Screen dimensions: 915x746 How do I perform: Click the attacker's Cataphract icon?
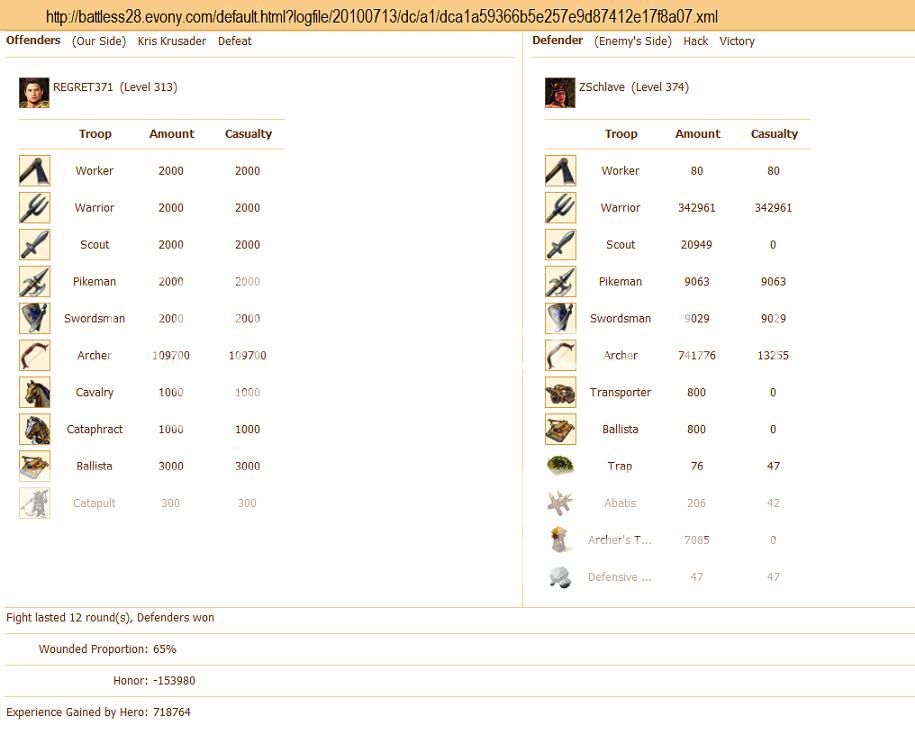pos(34,430)
